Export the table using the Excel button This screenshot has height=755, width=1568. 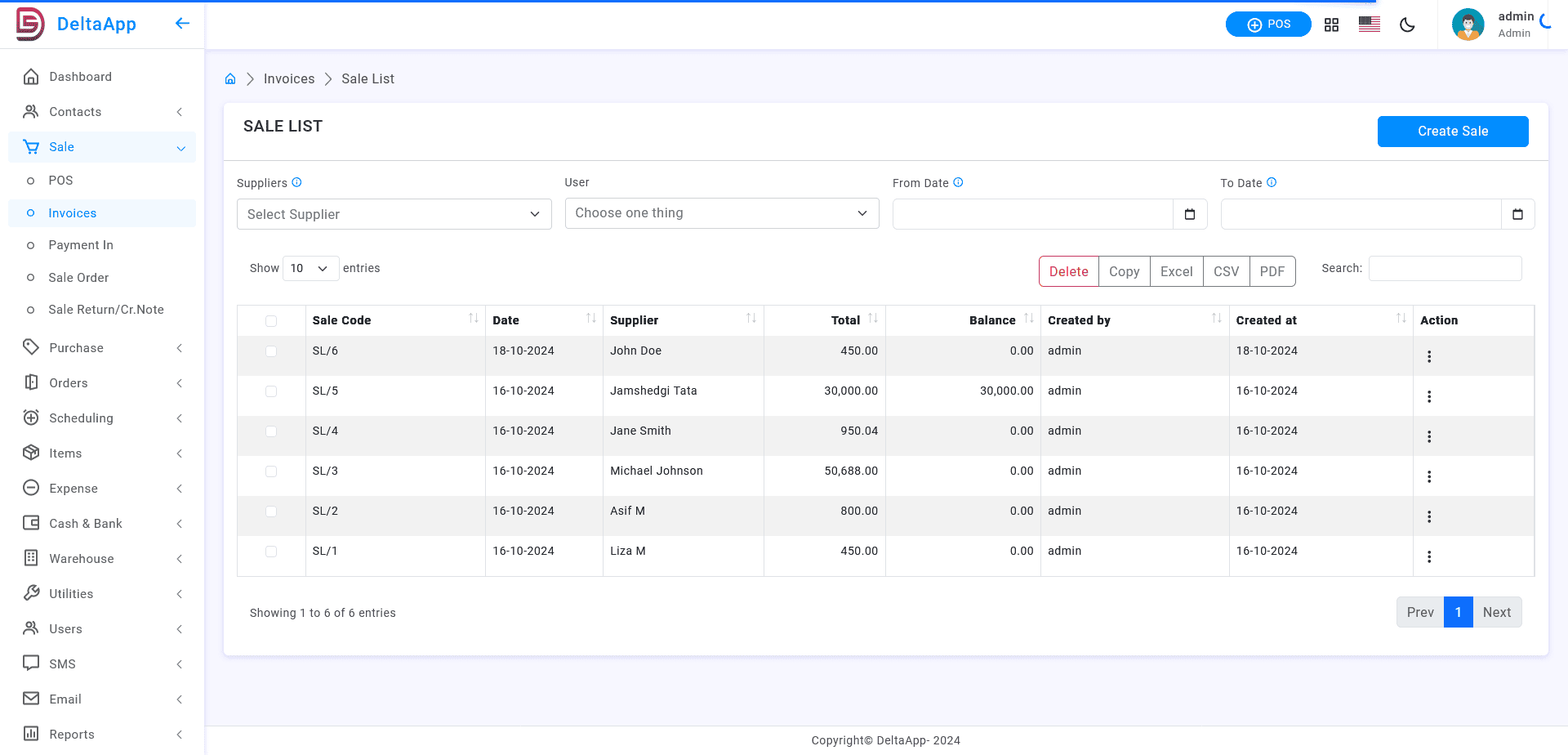(1176, 270)
